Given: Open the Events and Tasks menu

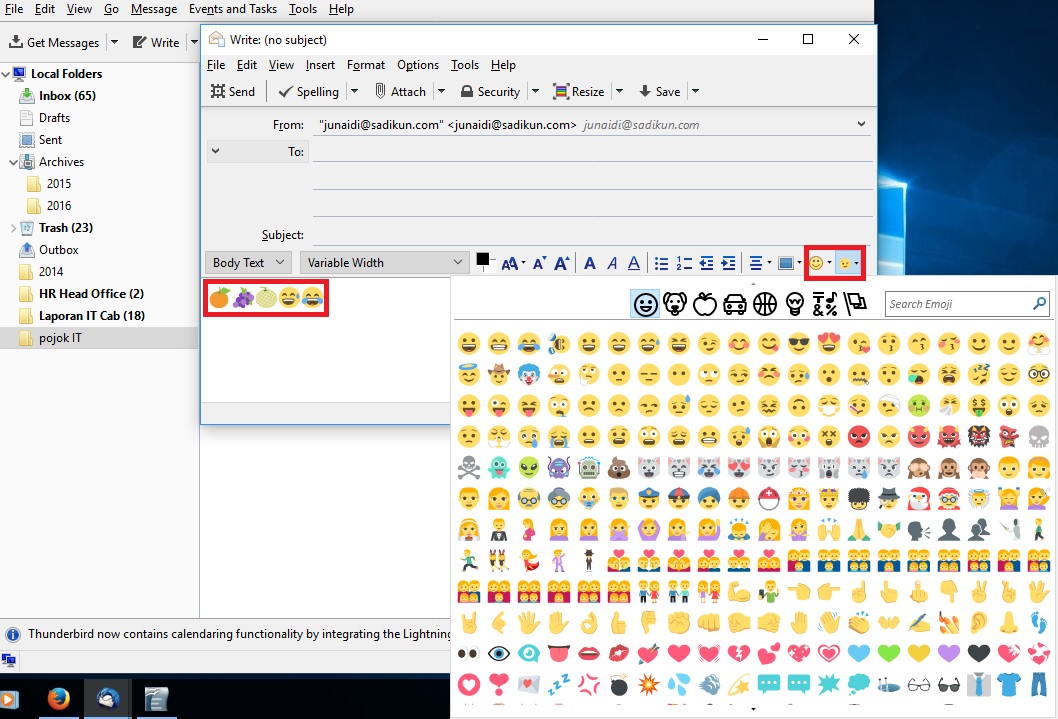Looking at the screenshot, I should (233, 9).
